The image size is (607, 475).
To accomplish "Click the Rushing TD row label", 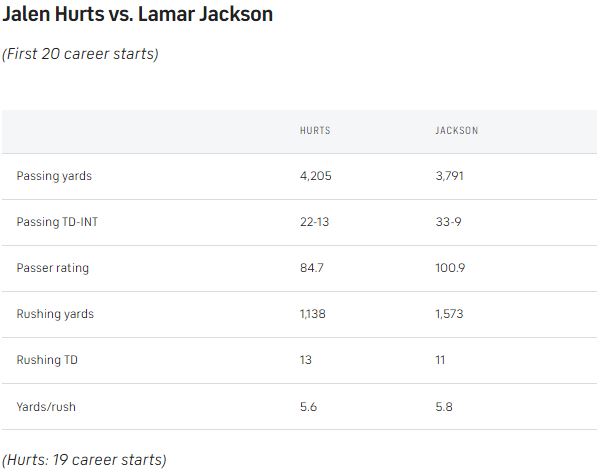I will [x=47, y=360].
